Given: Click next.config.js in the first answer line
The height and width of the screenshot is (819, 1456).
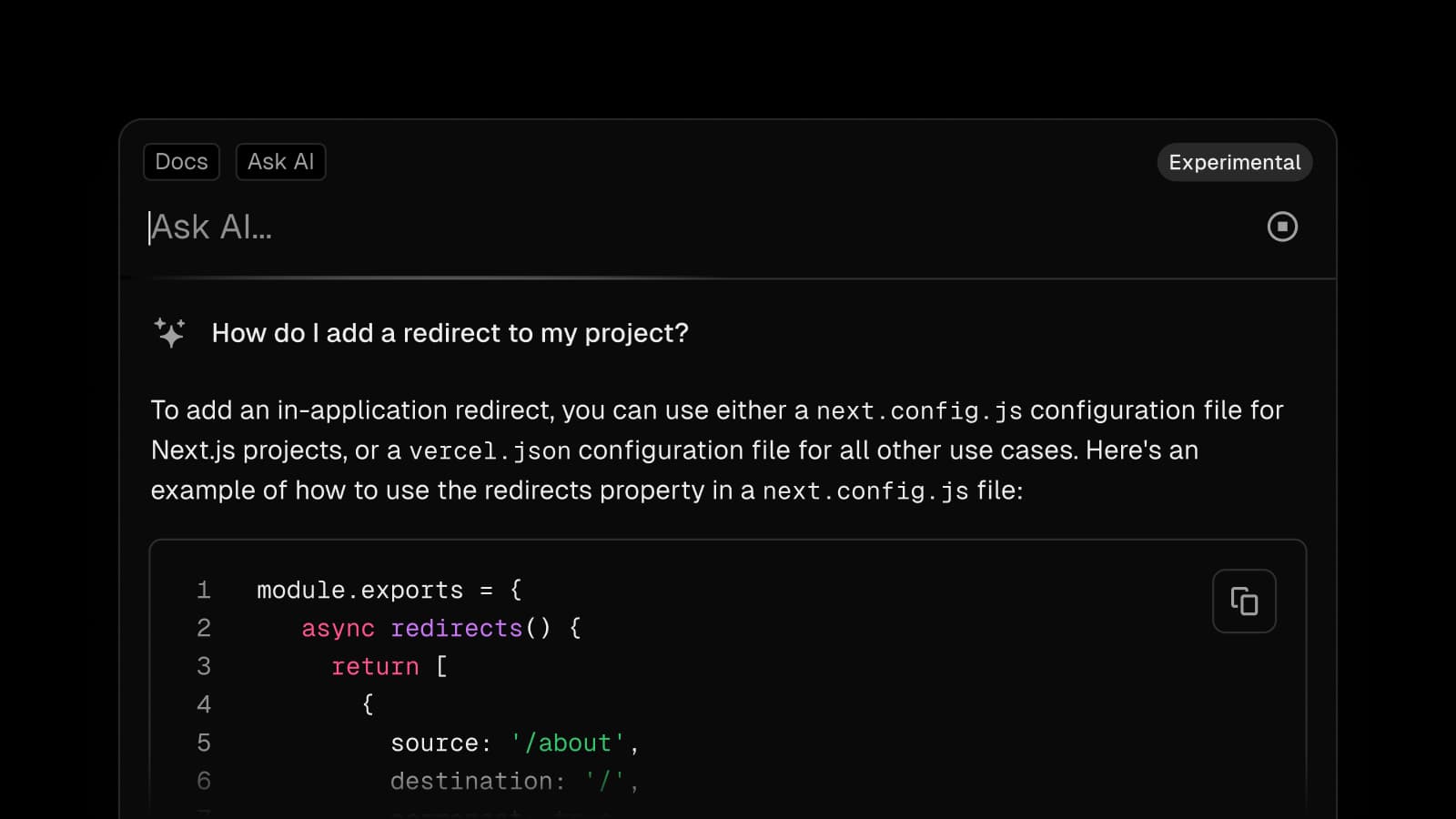Looking at the screenshot, I should point(919,411).
